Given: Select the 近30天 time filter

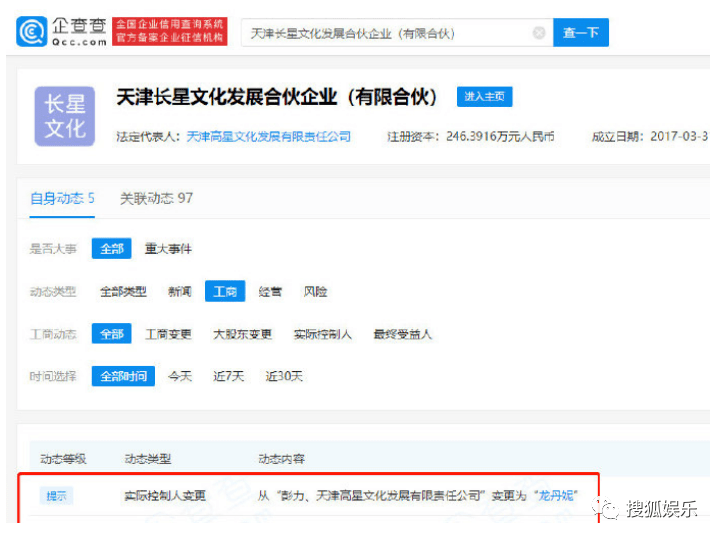Looking at the screenshot, I should [x=284, y=376].
